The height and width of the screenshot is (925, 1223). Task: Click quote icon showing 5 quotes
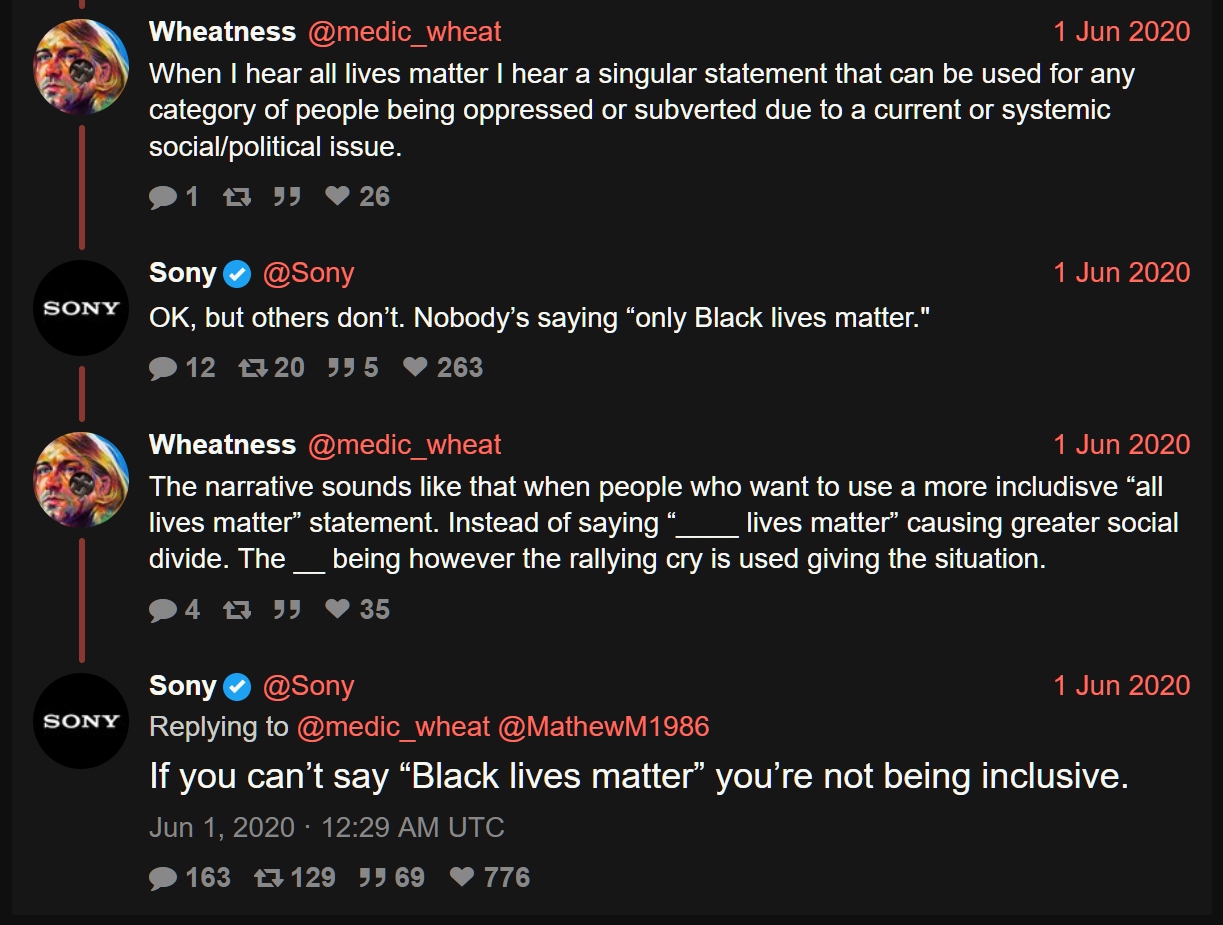pyautogui.click(x=342, y=368)
